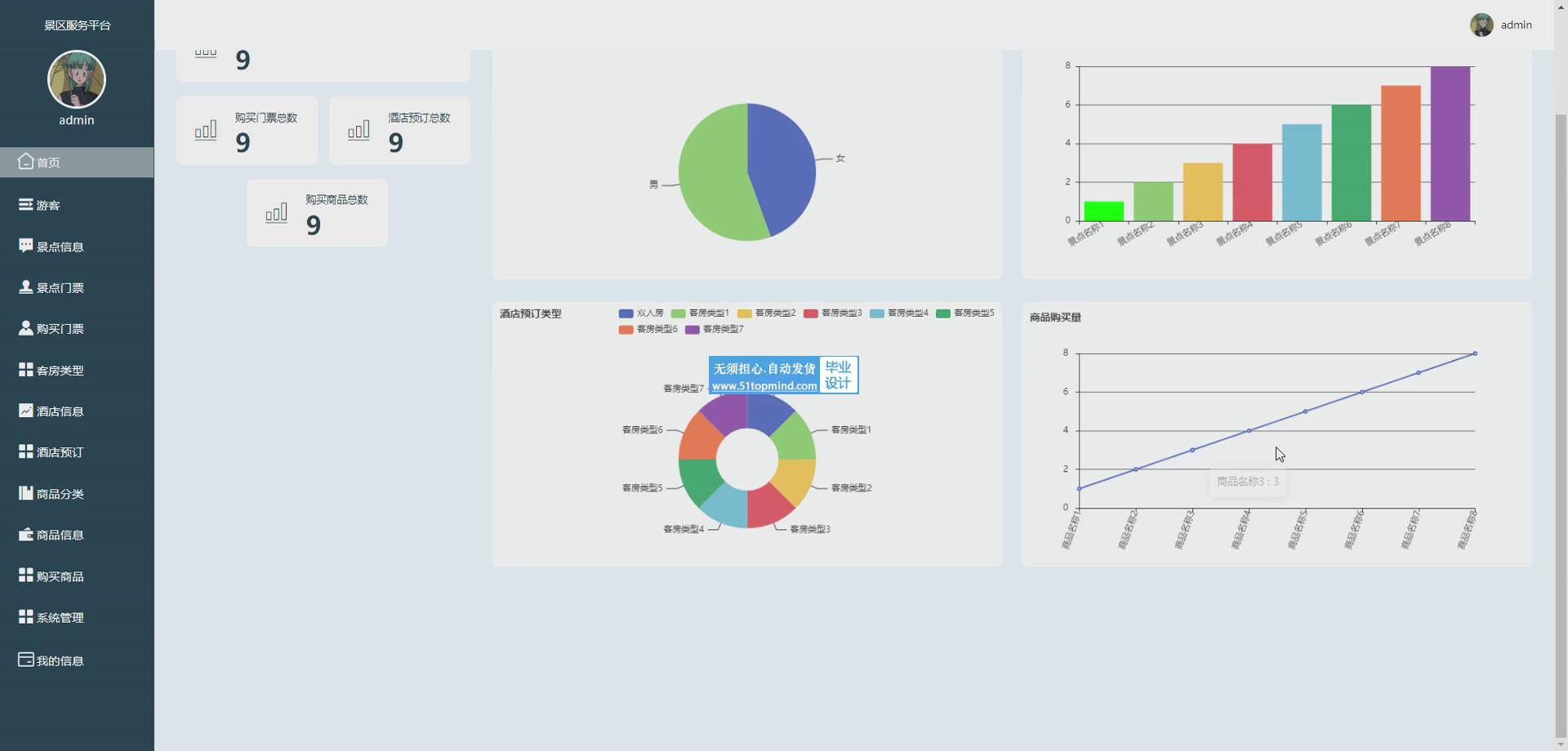Viewport: 1568px width, 751px height.
Task: Click the 我的信息 card icon
Action: click(x=26, y=660)
